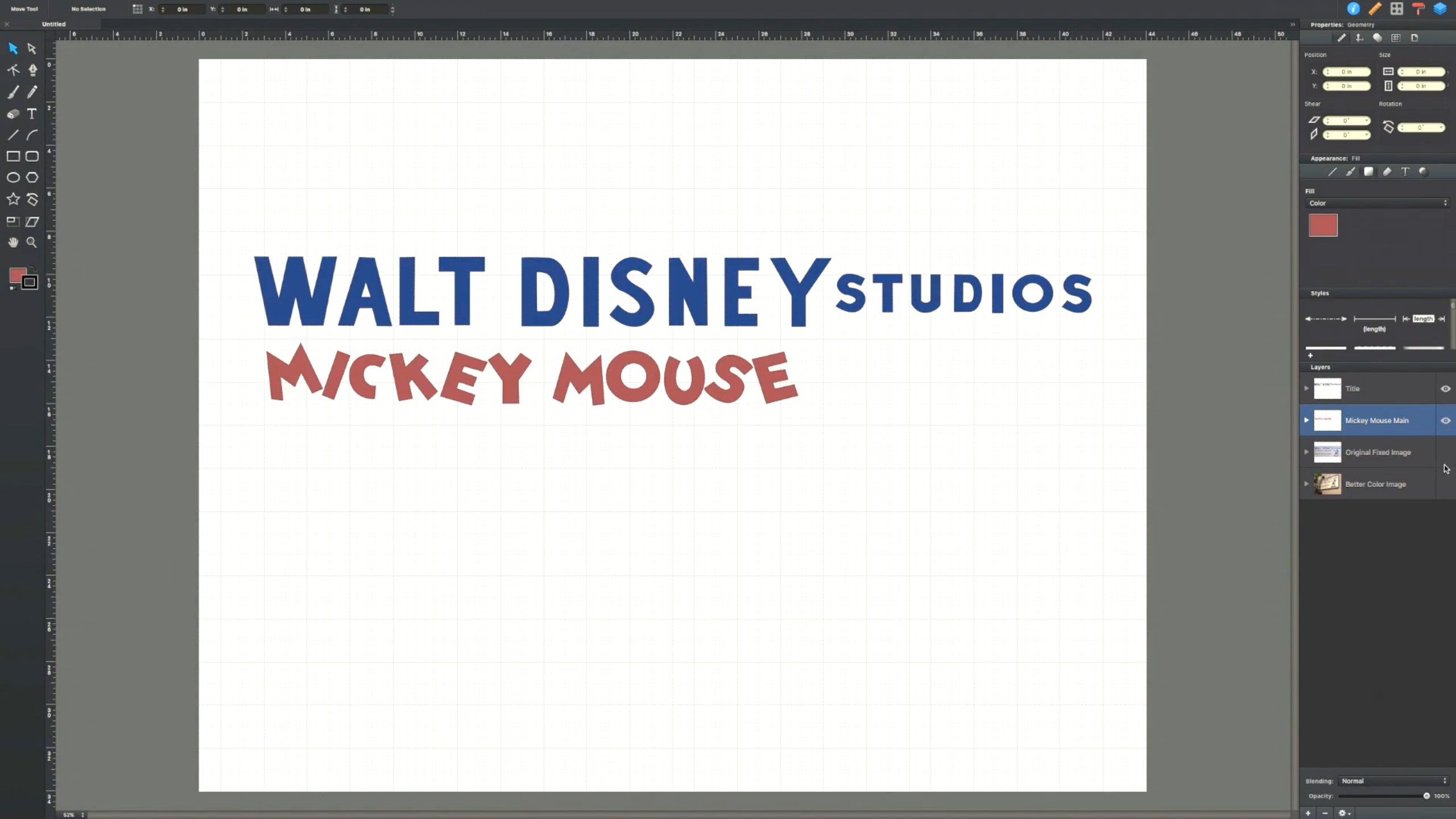The height and width of the screenshot is (819, 1456).
Task: Select the Rectangle tool
Action: [x=13, y=156]
